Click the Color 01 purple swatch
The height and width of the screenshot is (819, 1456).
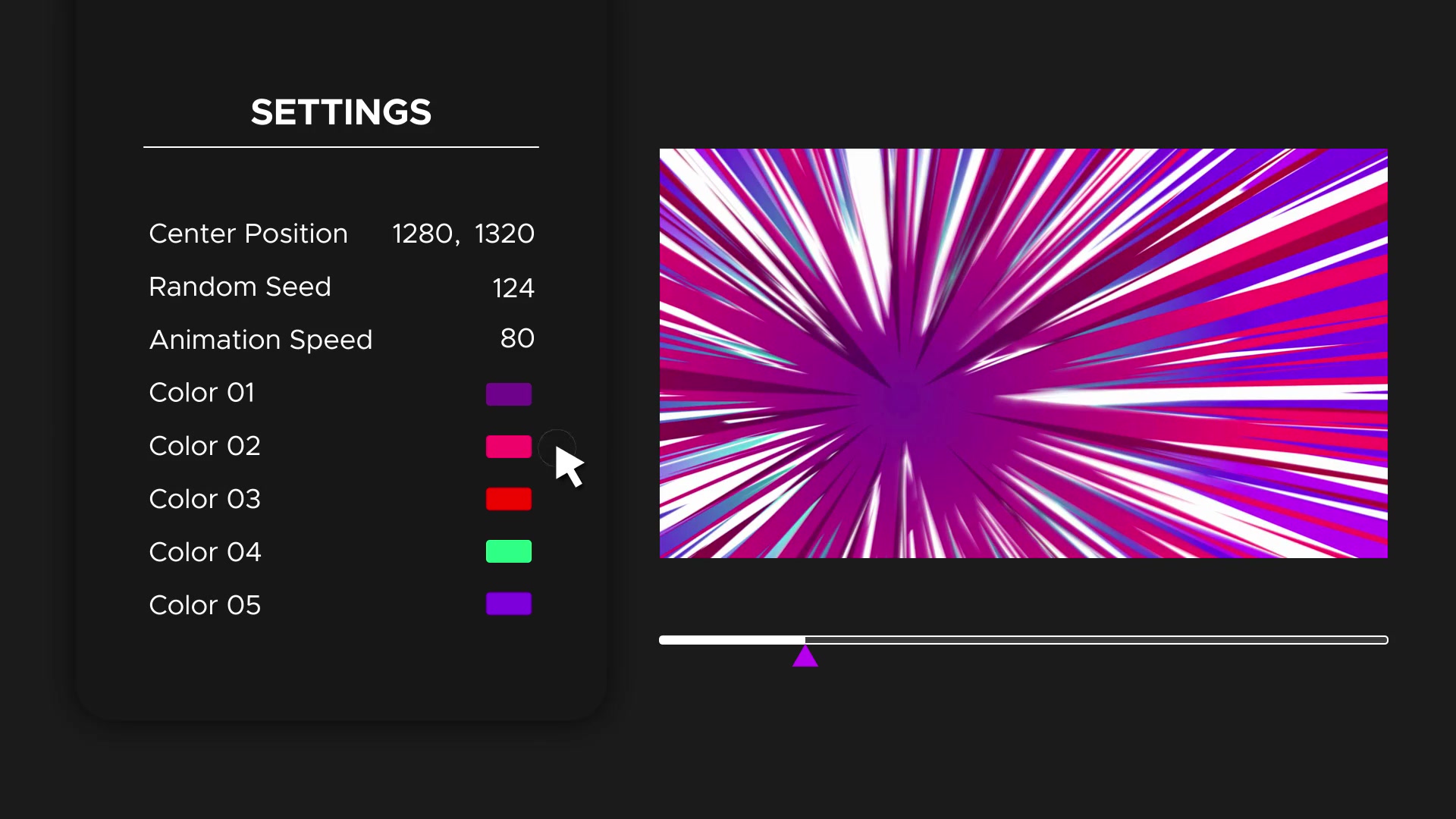click(x=509, y=392)
